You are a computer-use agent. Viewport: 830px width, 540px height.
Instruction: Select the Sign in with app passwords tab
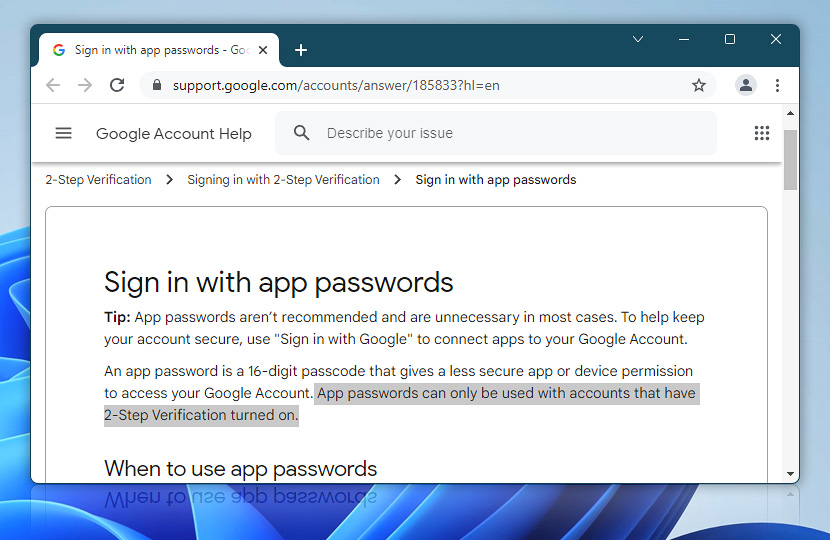point(159,50)
